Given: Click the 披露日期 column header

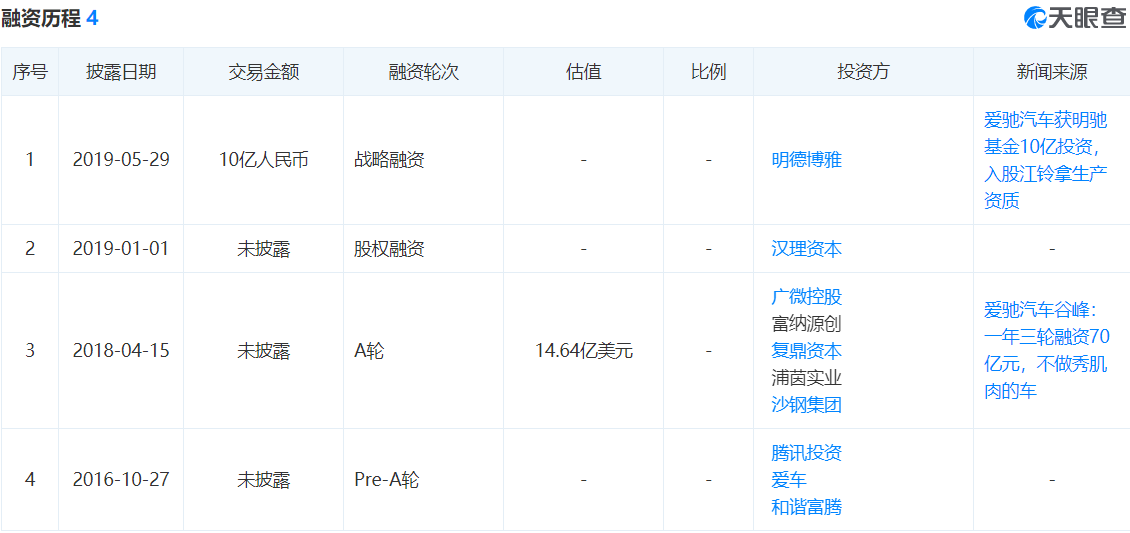Looking at the screenshot, I should (121, 72).
